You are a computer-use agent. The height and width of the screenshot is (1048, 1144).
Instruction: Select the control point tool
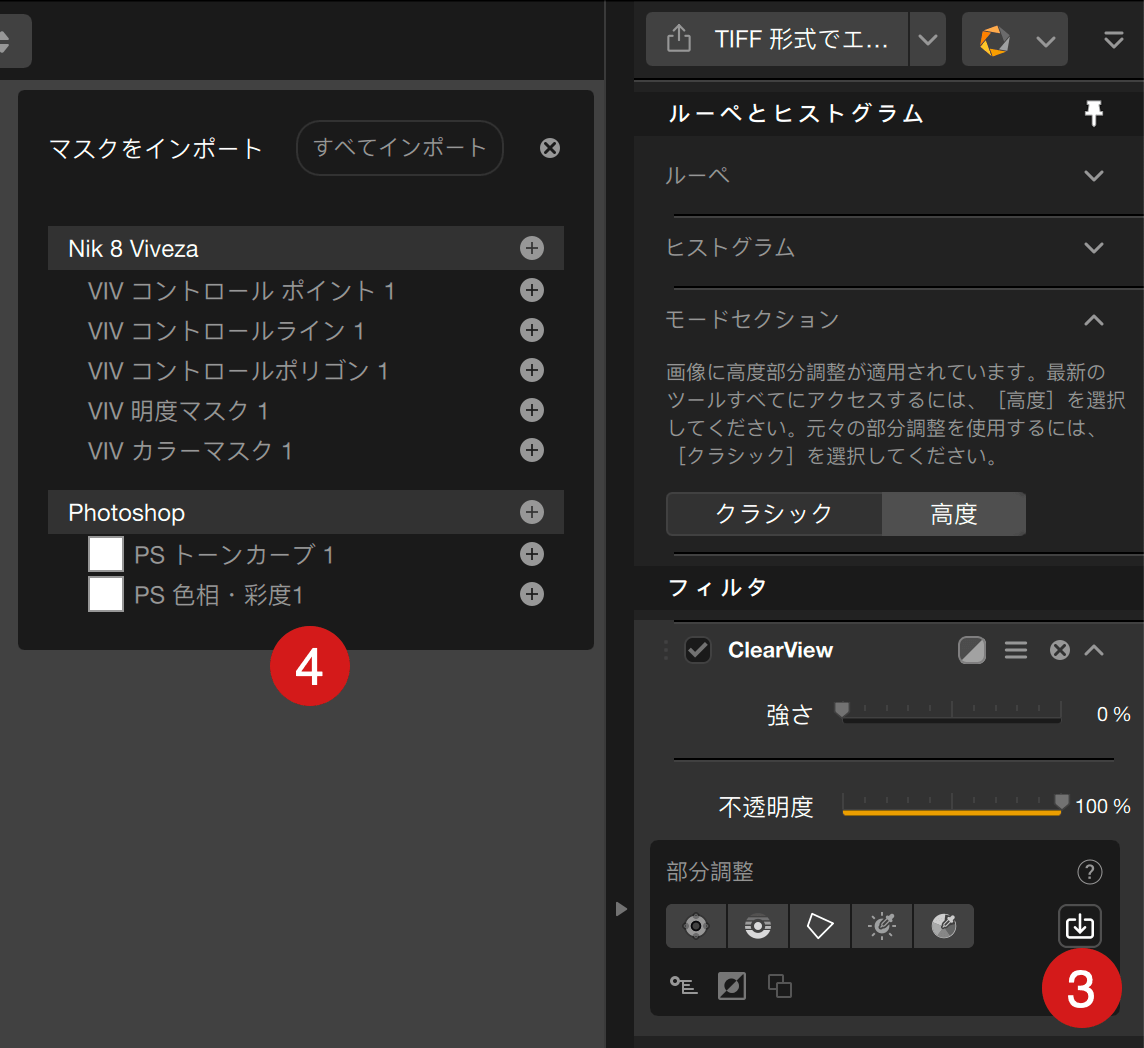(696, 926)
